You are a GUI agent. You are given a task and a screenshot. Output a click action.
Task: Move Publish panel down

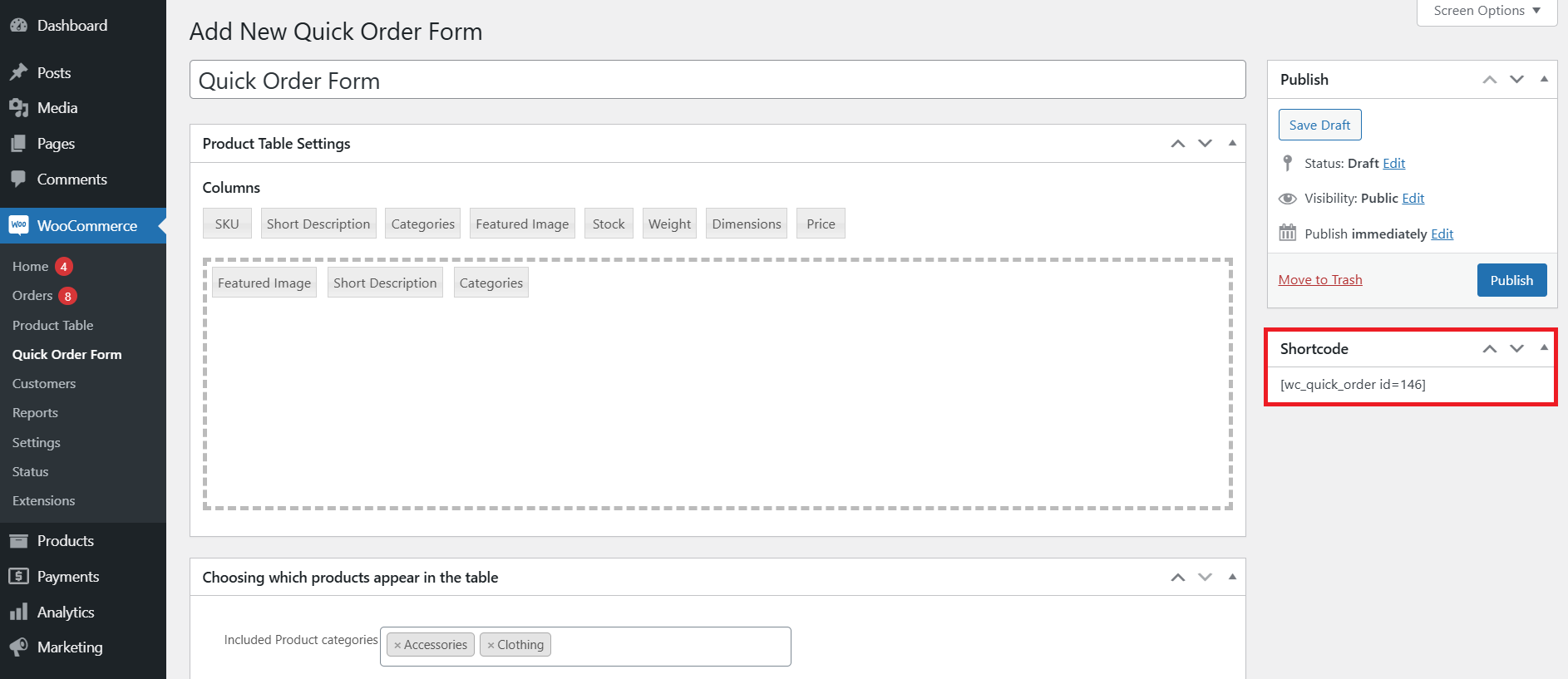(1516, 80)
